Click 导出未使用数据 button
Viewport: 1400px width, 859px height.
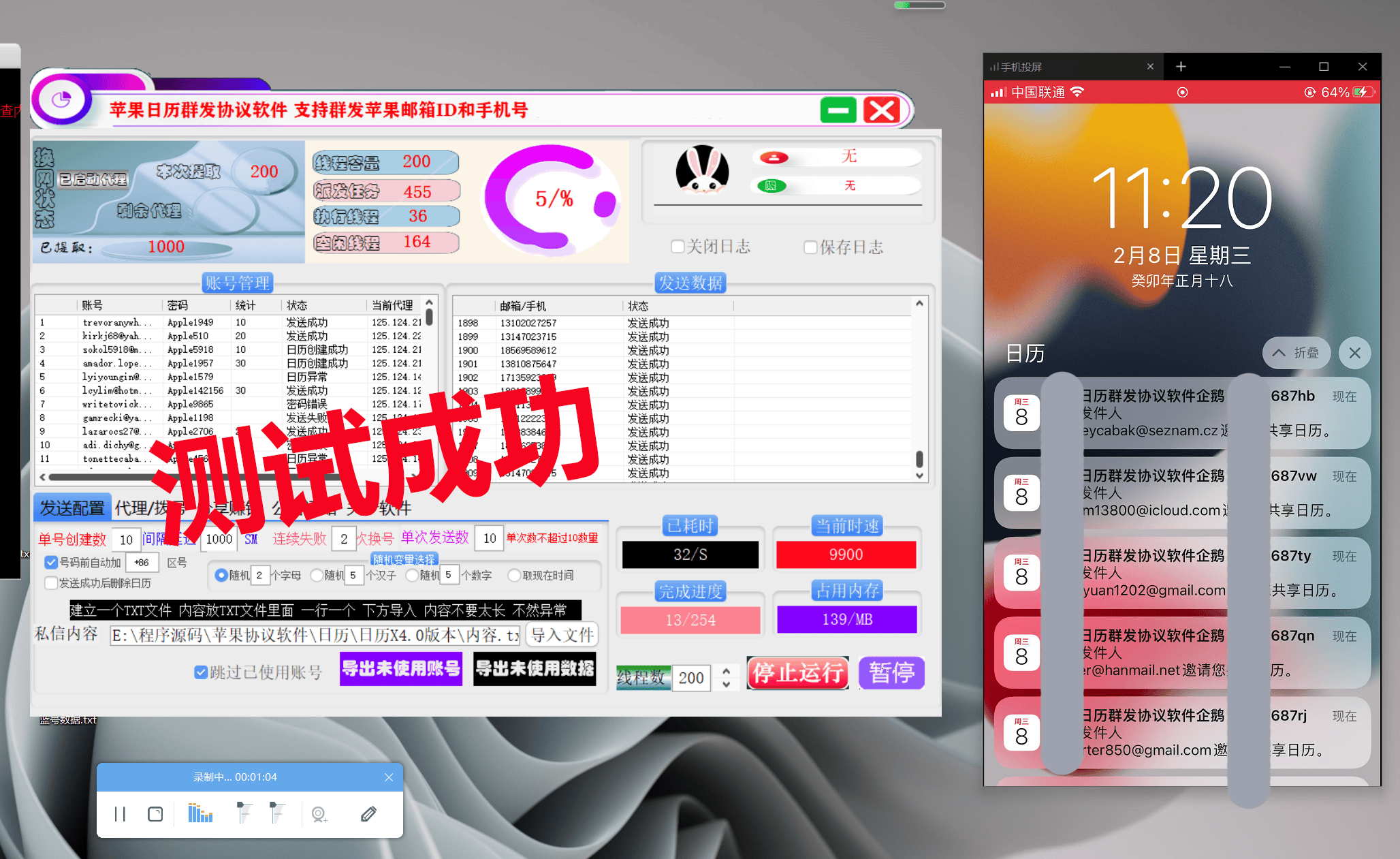click(x=535, y=668)
